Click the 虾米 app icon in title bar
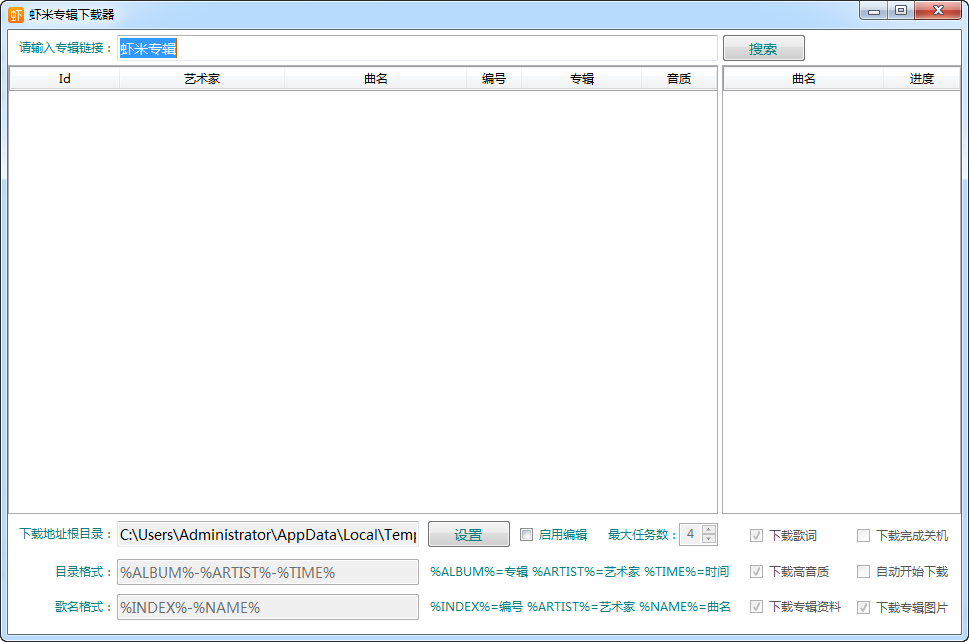 [x=15, y=14]
